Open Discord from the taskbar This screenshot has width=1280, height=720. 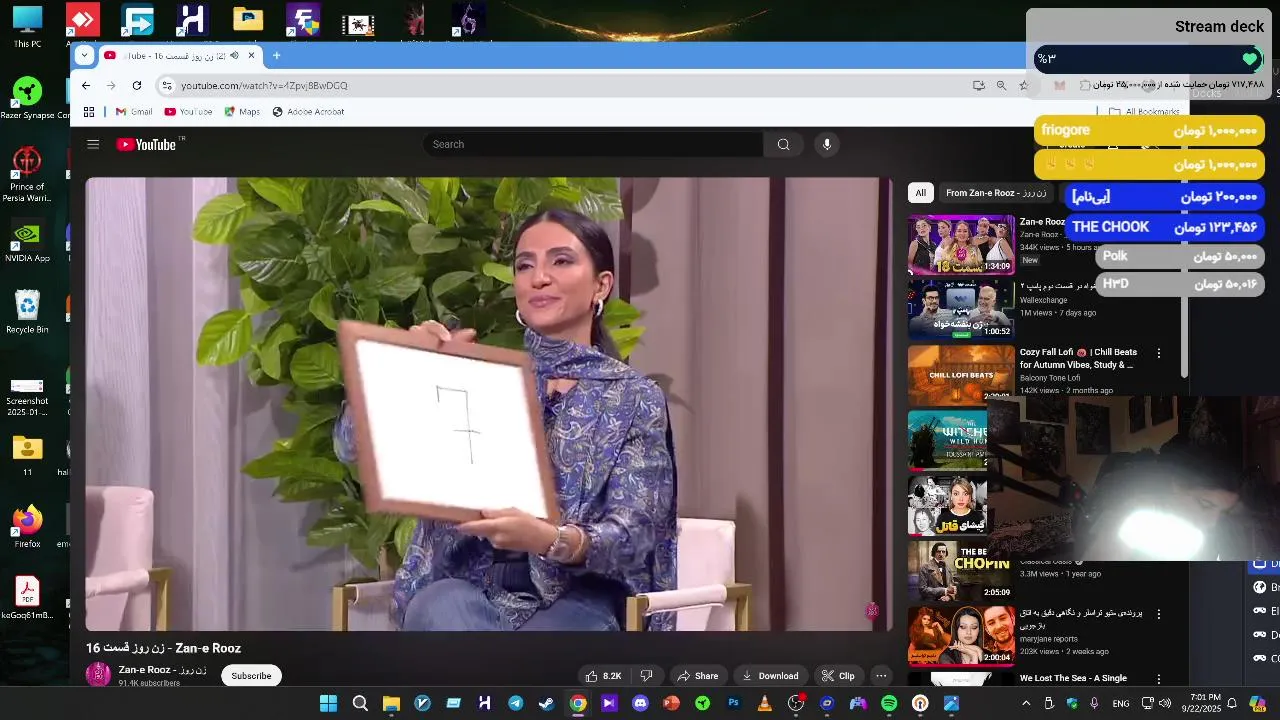(640, 704)
